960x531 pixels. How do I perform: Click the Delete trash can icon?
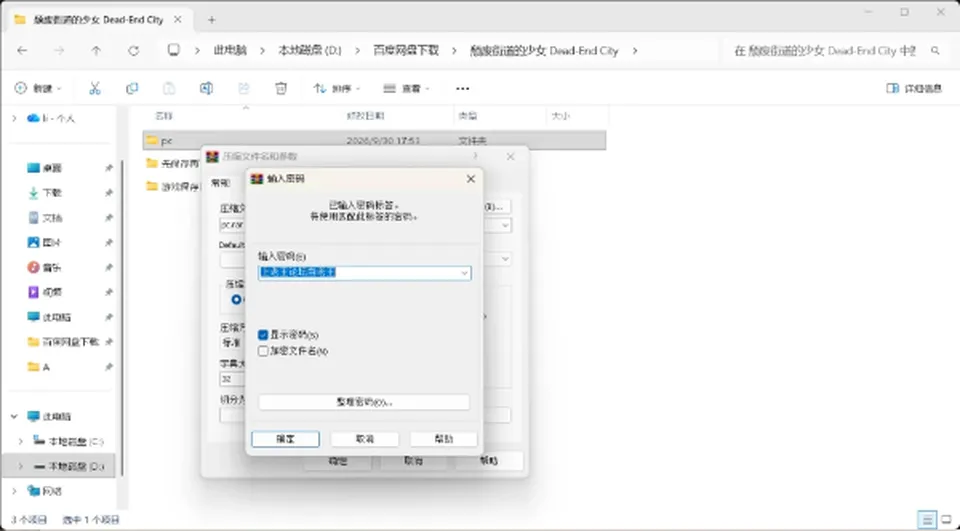(281, 88)
